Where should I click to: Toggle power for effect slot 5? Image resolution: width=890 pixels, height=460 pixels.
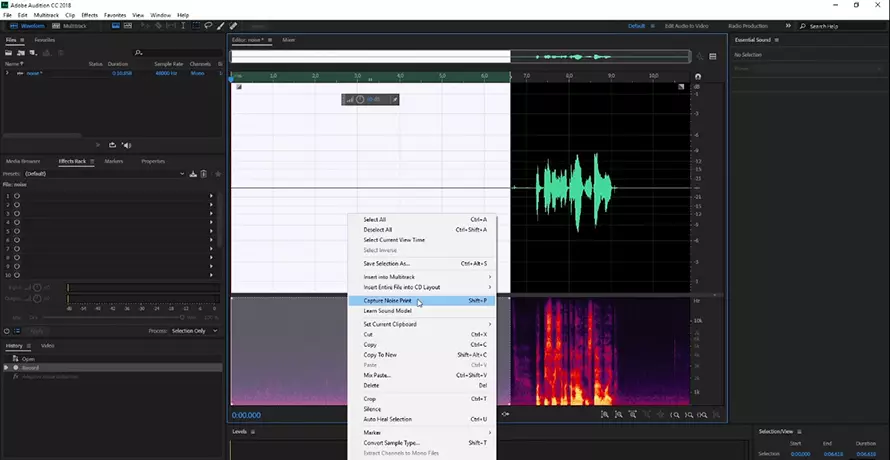[17, 233]
